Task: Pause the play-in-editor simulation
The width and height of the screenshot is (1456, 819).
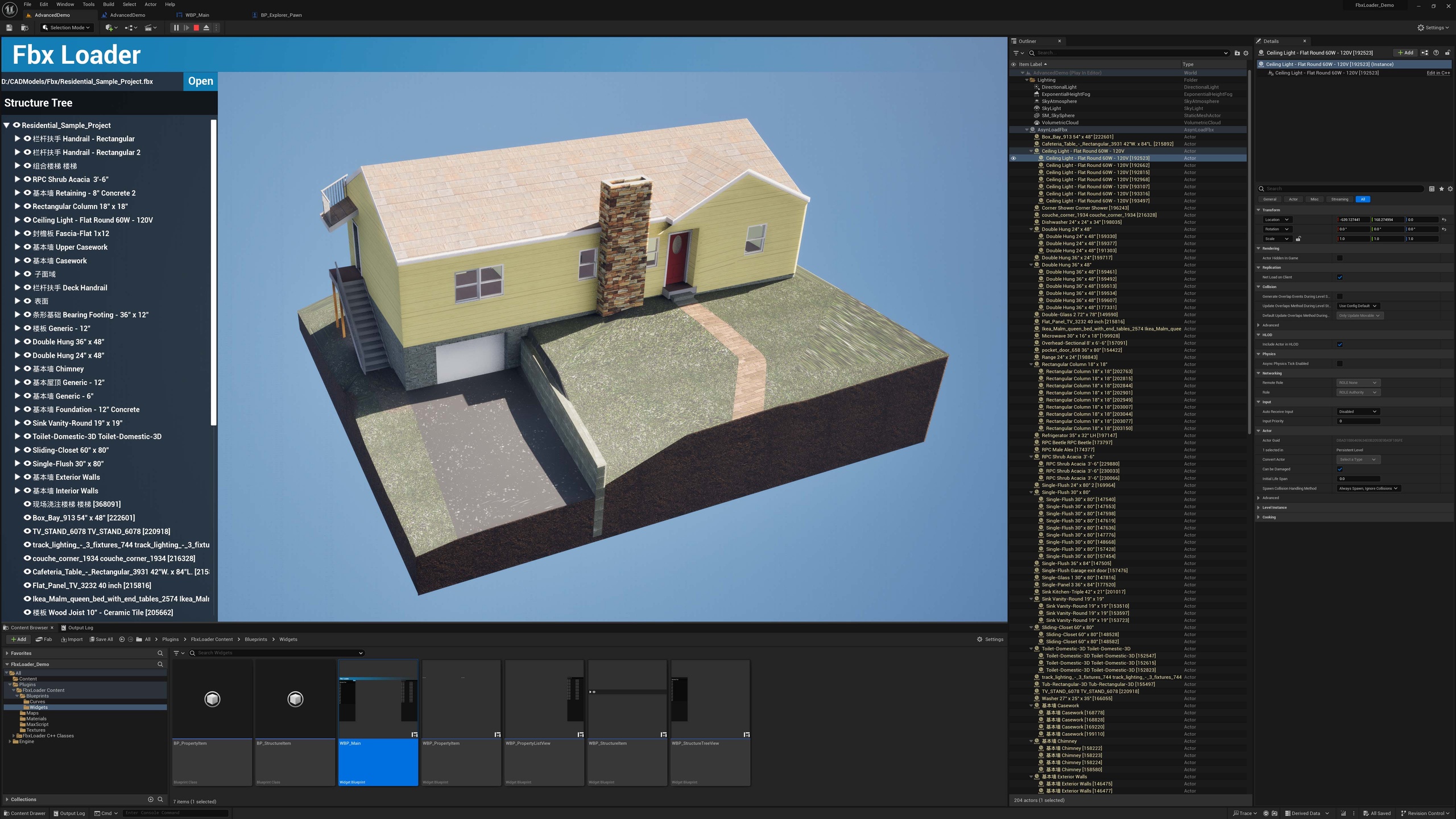Action: point(176,27)
